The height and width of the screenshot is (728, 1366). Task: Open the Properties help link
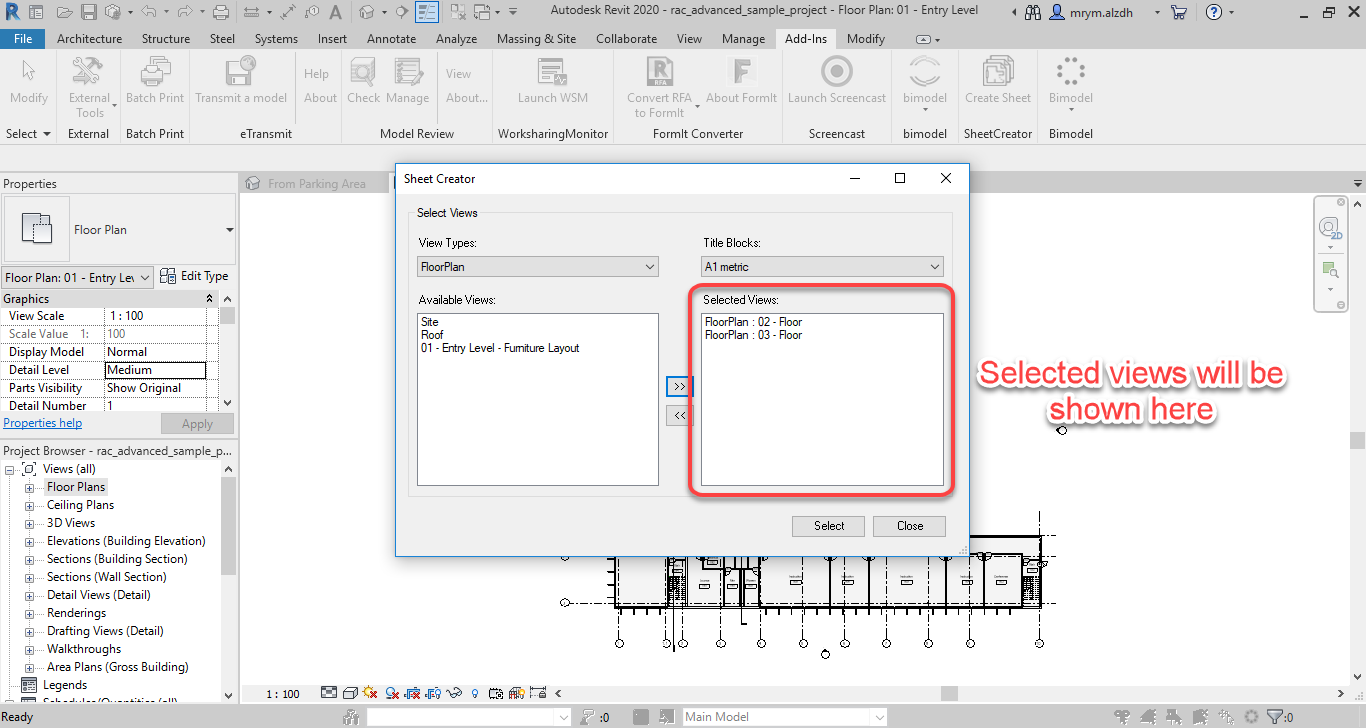(42, 422)
